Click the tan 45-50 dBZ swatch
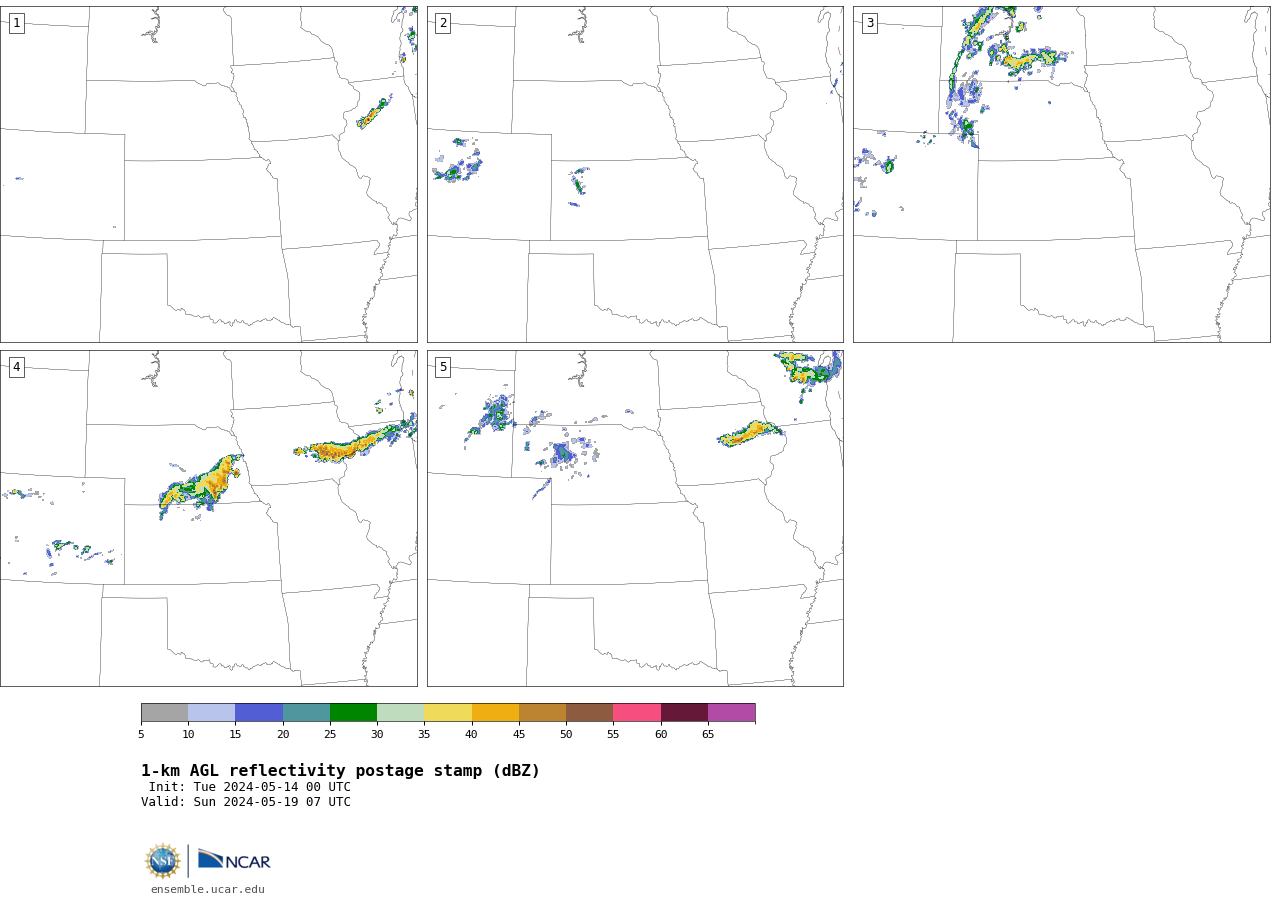 (542, 713)
